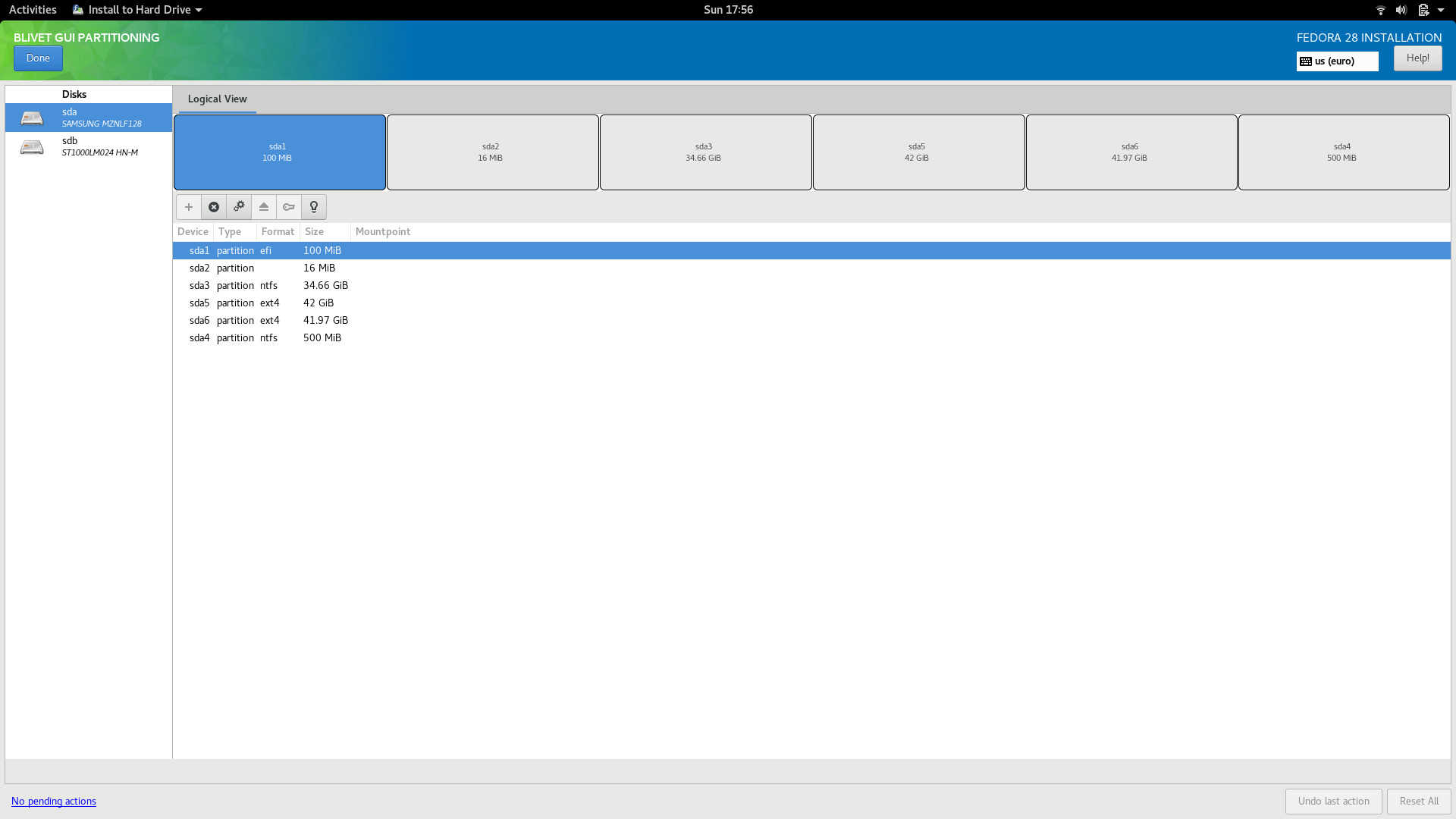This screenshot has height=819, width=1456.
Task: Select the sda3 ntfs partition row
Action: click(811, 285)
